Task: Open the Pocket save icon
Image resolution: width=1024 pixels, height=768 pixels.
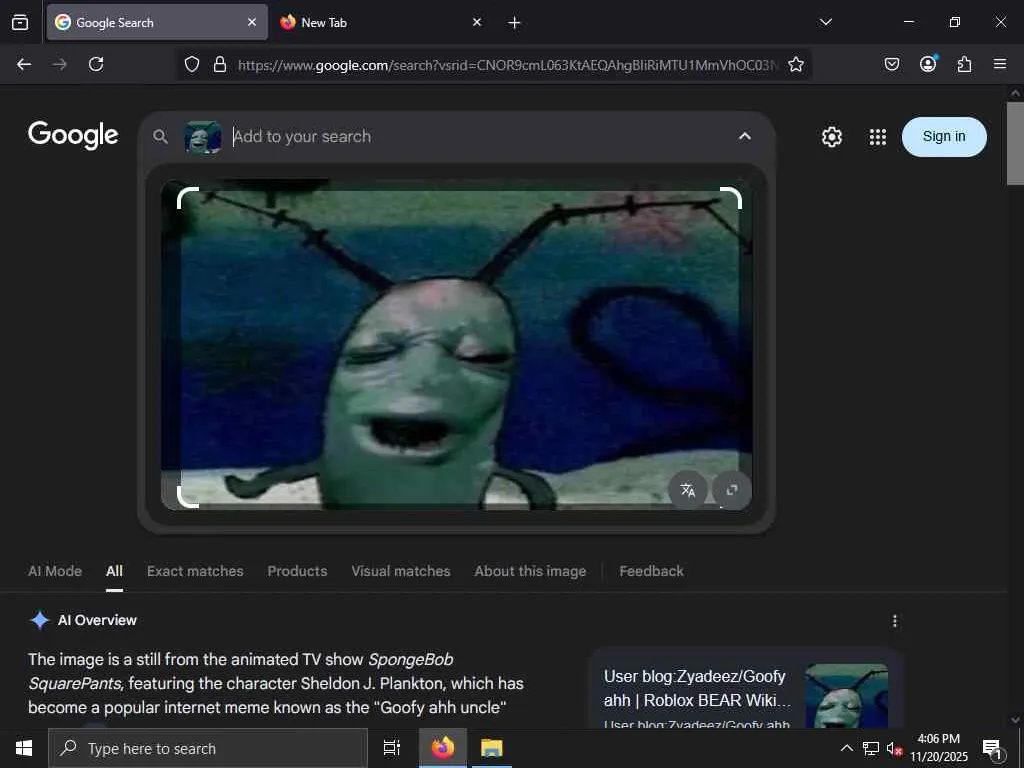Action: point(892,64)
